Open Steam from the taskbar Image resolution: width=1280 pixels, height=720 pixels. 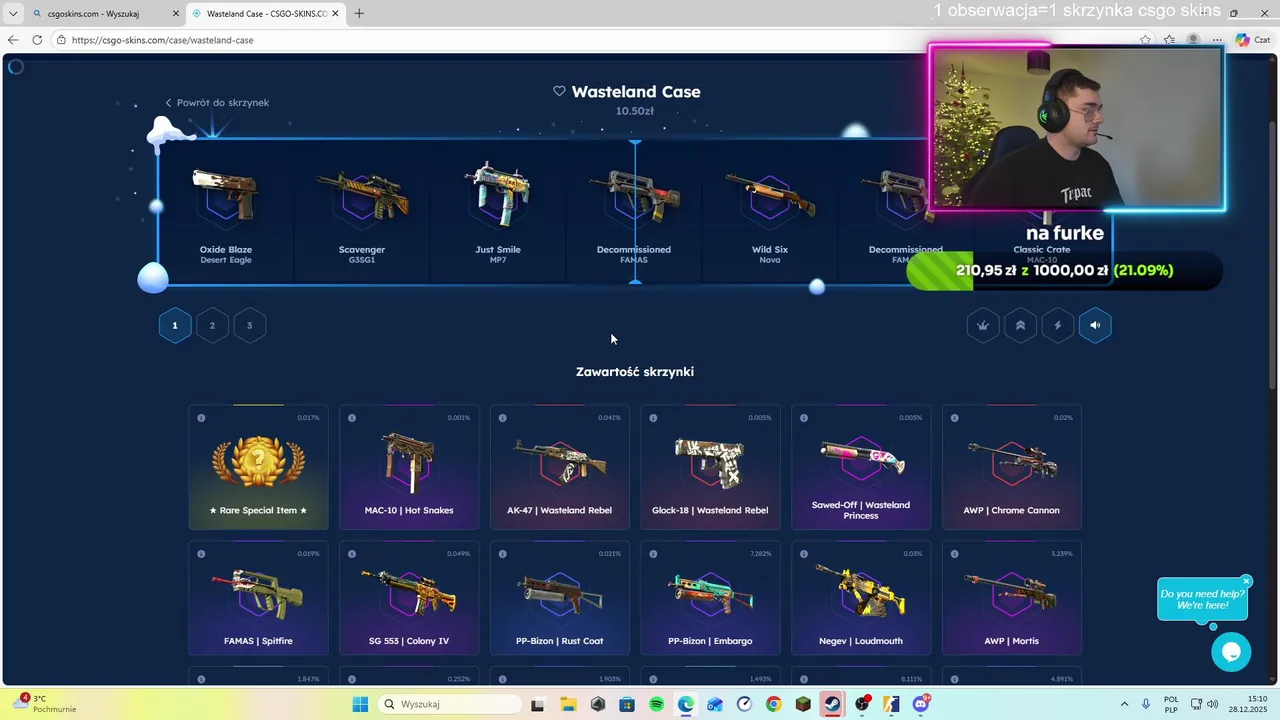tap(832, 704)
